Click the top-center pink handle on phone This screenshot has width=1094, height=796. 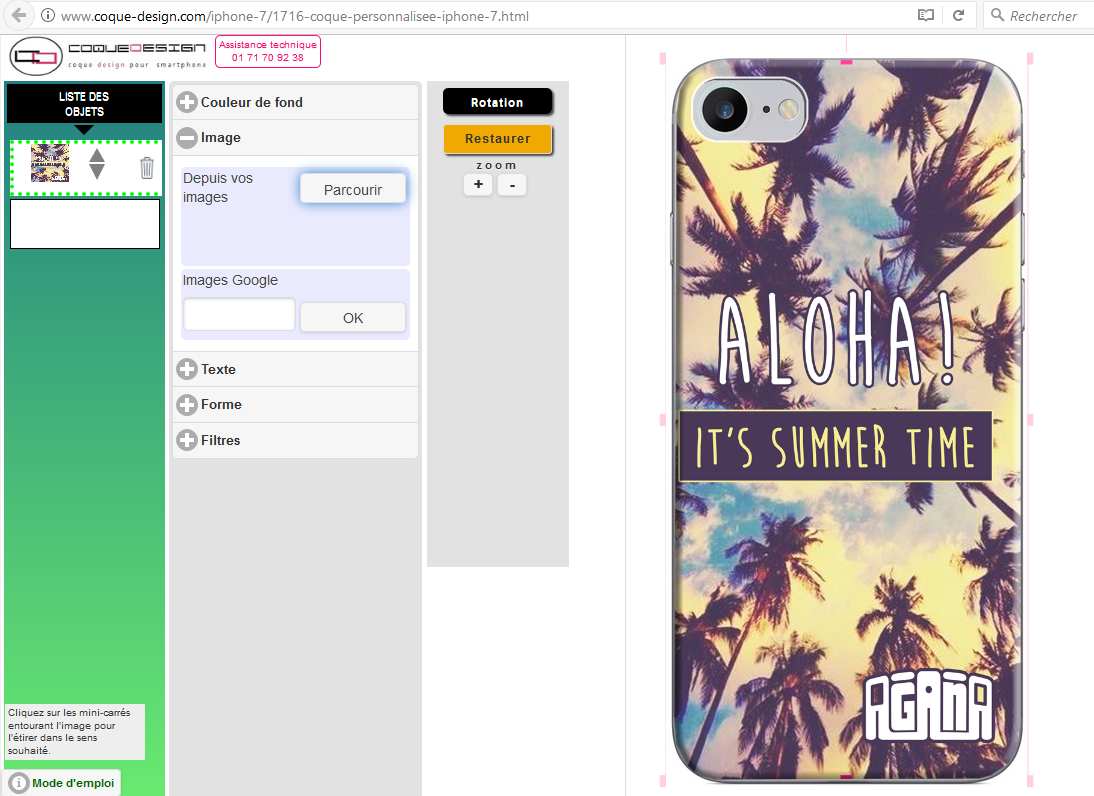(846, 62)
